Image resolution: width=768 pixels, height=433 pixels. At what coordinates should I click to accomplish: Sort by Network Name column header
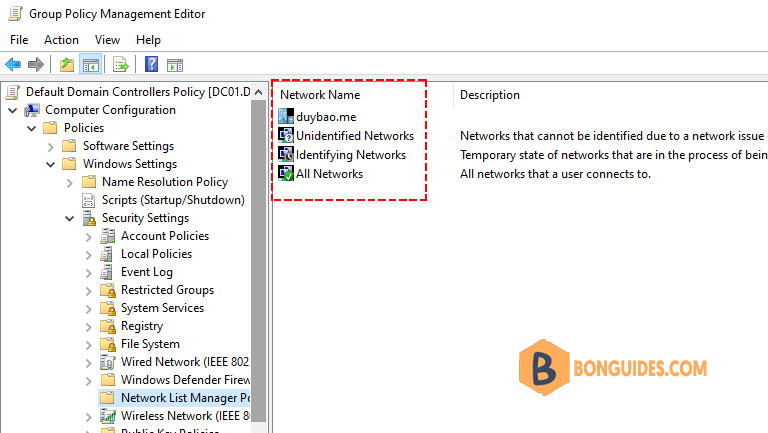point(320,95)
